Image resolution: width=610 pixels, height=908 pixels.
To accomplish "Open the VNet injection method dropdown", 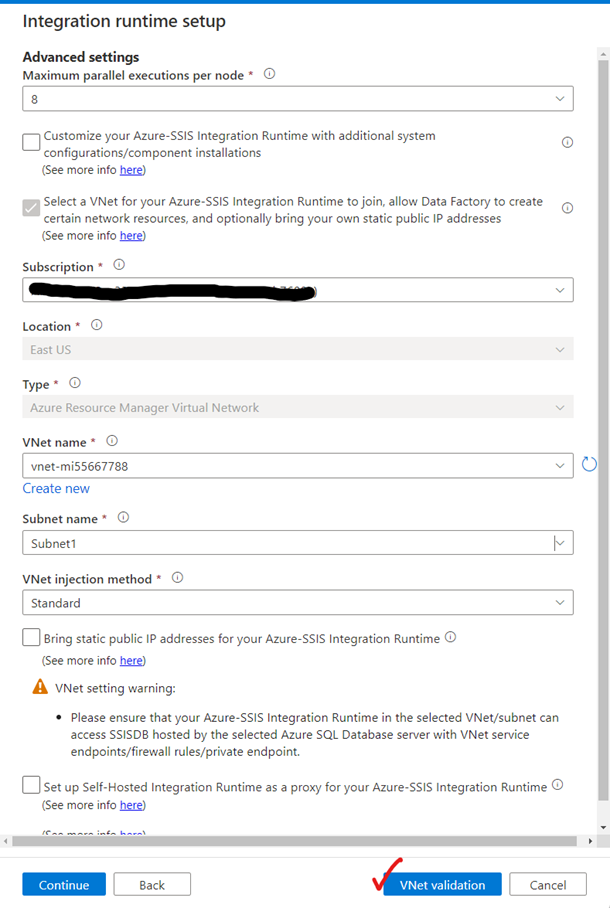I will tap(298, 603).
